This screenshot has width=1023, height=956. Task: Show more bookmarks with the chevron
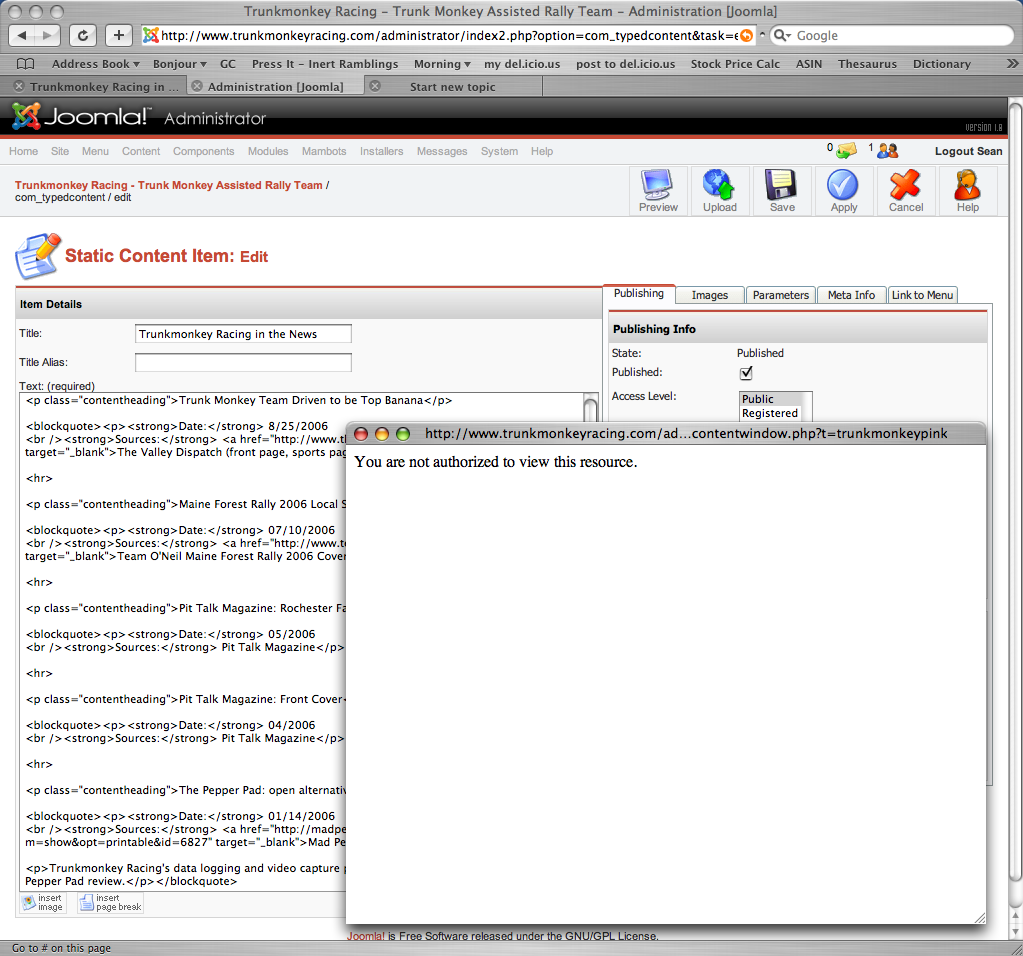pos(1012,64)
